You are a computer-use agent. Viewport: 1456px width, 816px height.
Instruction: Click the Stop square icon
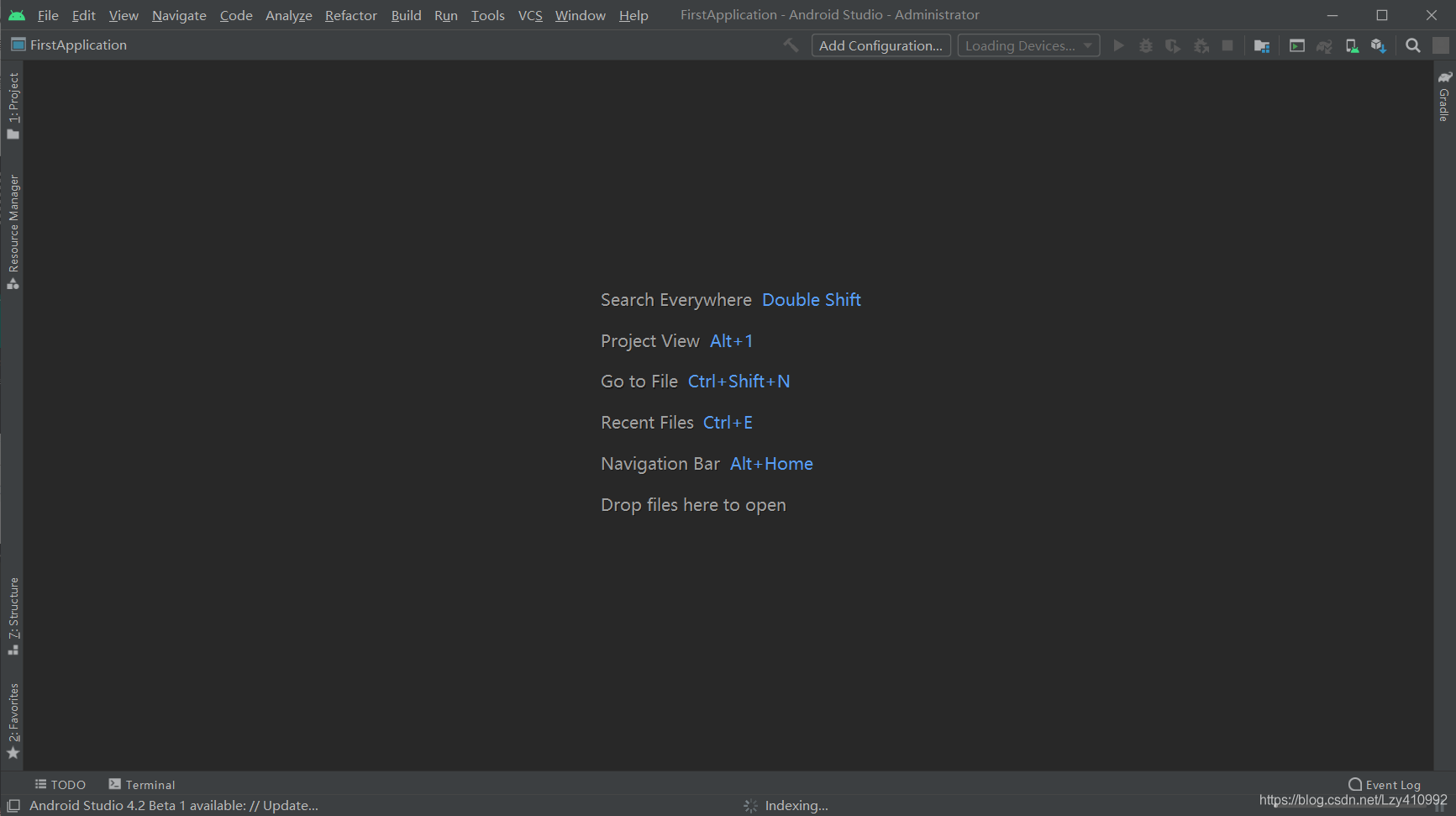1227,45
